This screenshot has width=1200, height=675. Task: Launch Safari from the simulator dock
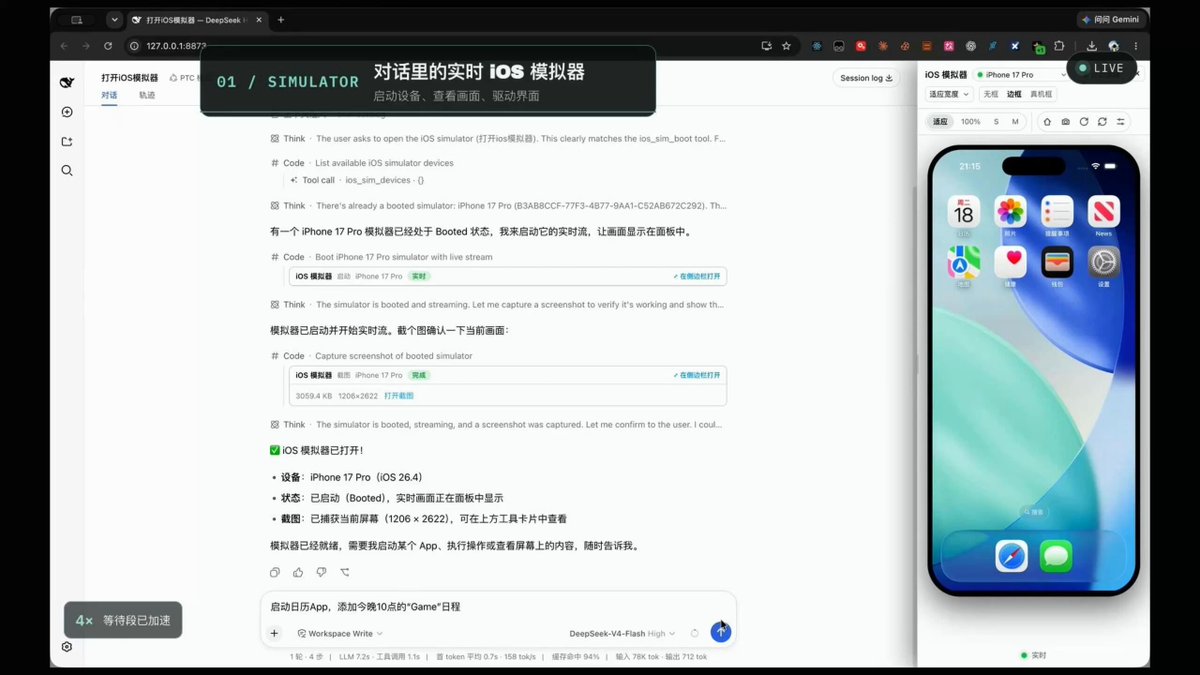(1011, 556)
